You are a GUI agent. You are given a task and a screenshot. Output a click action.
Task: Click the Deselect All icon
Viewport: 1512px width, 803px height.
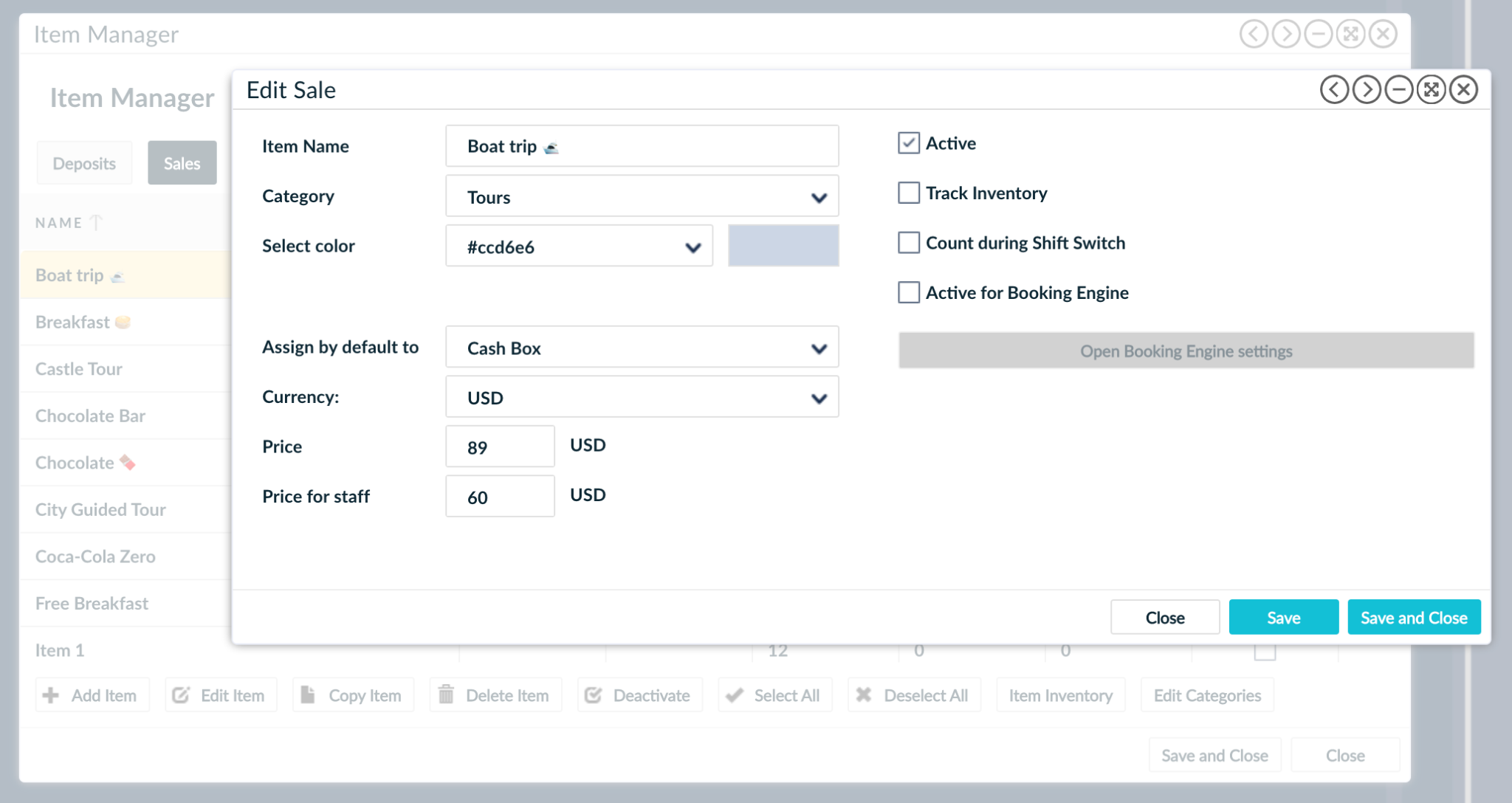pyautogui.click(x=863, y=695)
